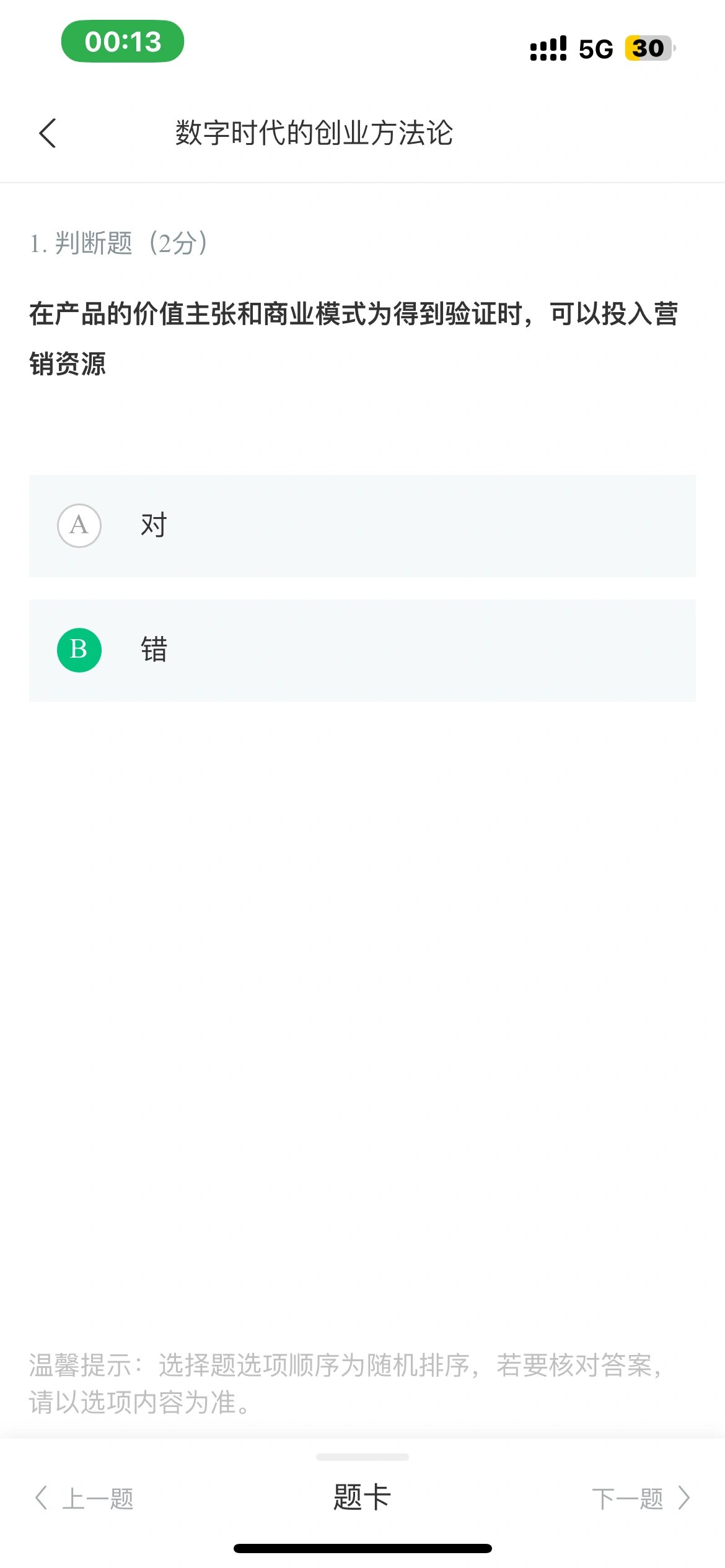Tap the 5G network indicator
This screenshot has width=725, height=1568.
[x=595, y=49]
